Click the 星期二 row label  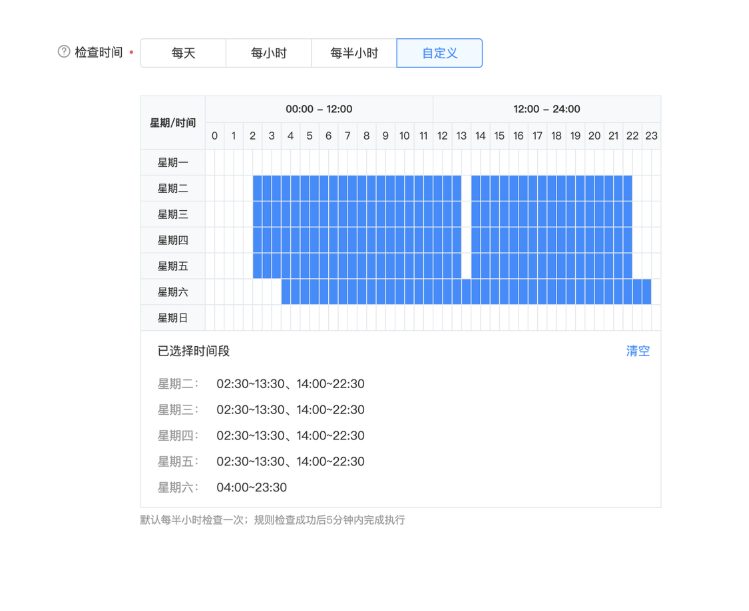[173, 188]
